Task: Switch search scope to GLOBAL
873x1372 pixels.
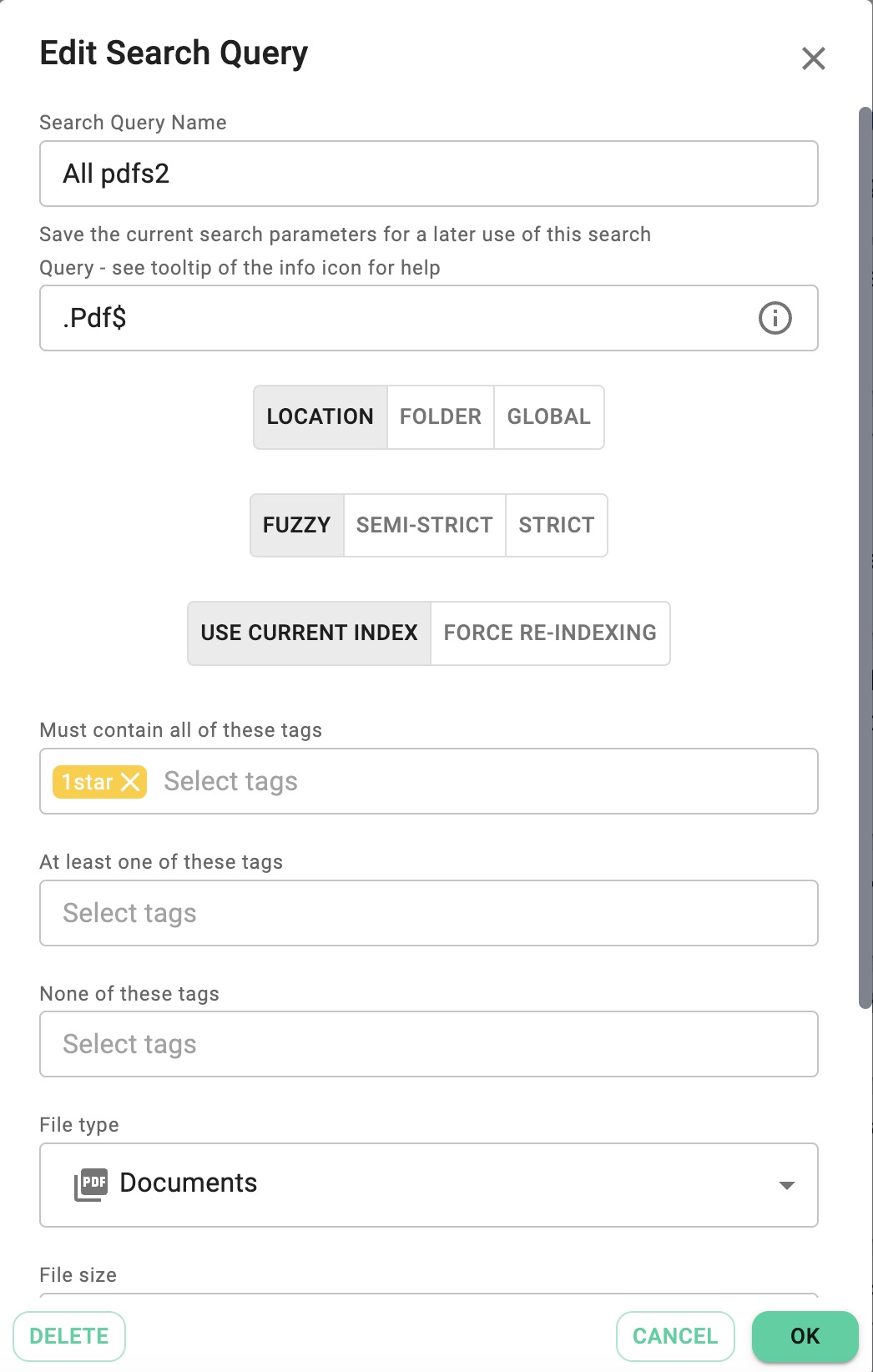Action: pos(548,416)
